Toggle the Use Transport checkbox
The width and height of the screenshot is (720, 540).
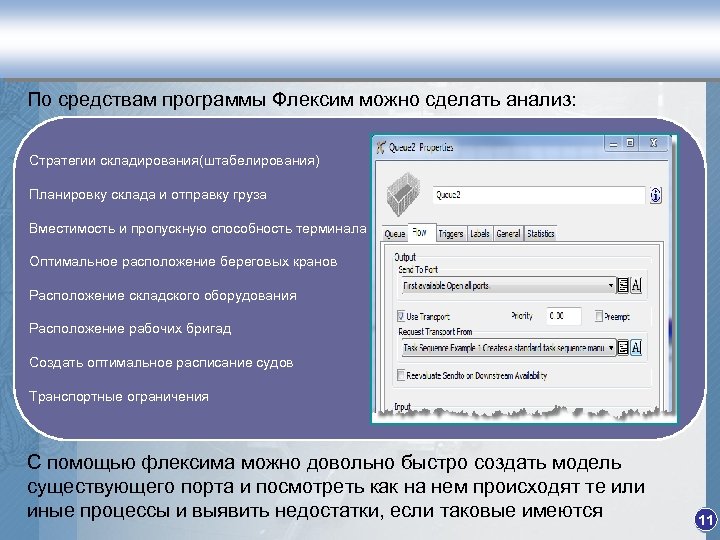click(x=401, y=316)
